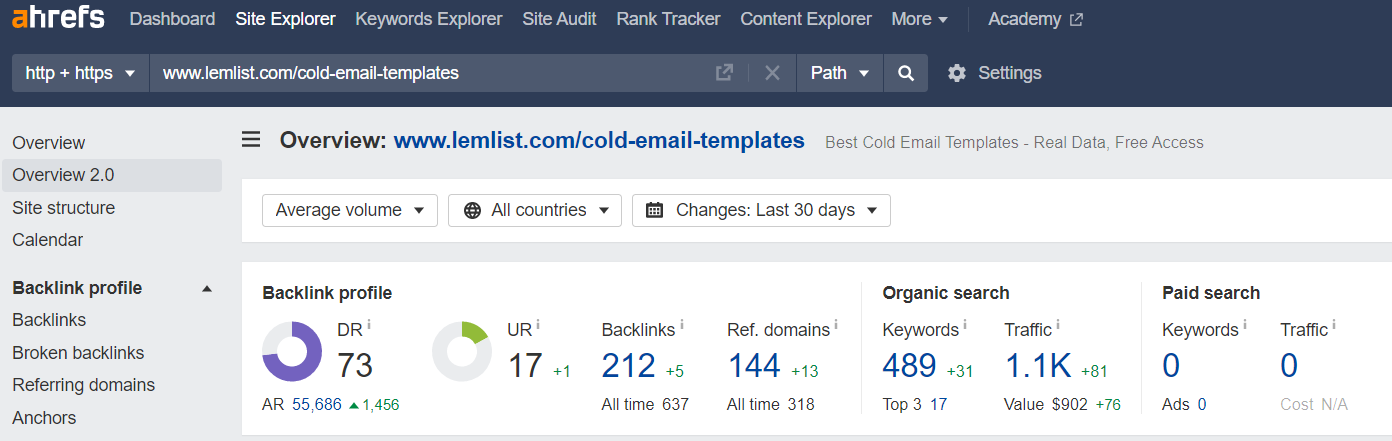Click the paid Traffic info icon
The height and width of the screenshot is (441, 1392).
(x=1334, y=325)
